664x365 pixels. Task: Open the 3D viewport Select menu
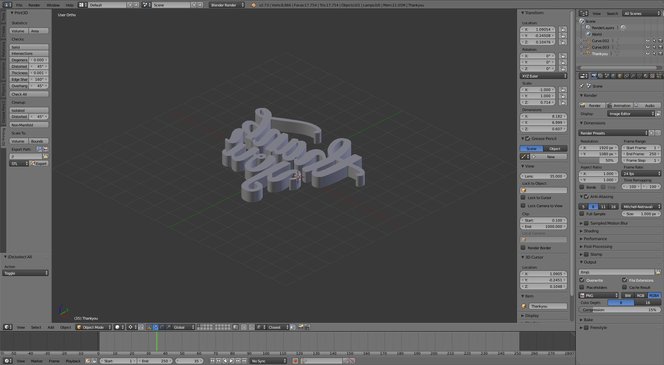click(36, 327)
